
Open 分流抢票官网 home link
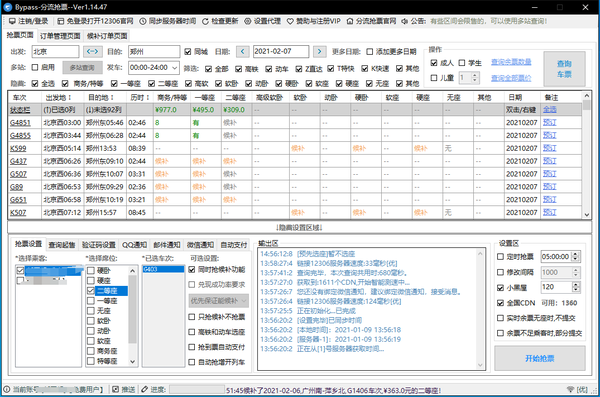pyautogui.click(x=371, y=21)
